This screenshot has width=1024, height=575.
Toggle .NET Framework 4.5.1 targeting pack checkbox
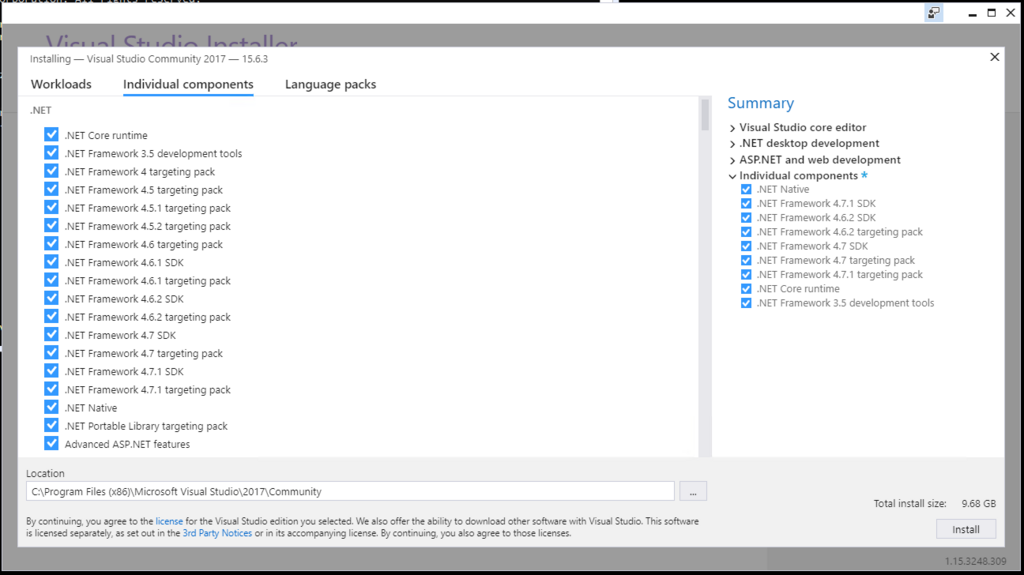(51, 208)
